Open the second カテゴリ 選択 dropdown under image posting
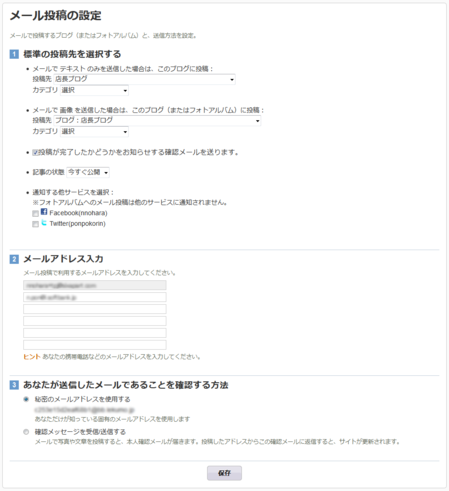Screen dimensions: 449x491 point(94,132)
